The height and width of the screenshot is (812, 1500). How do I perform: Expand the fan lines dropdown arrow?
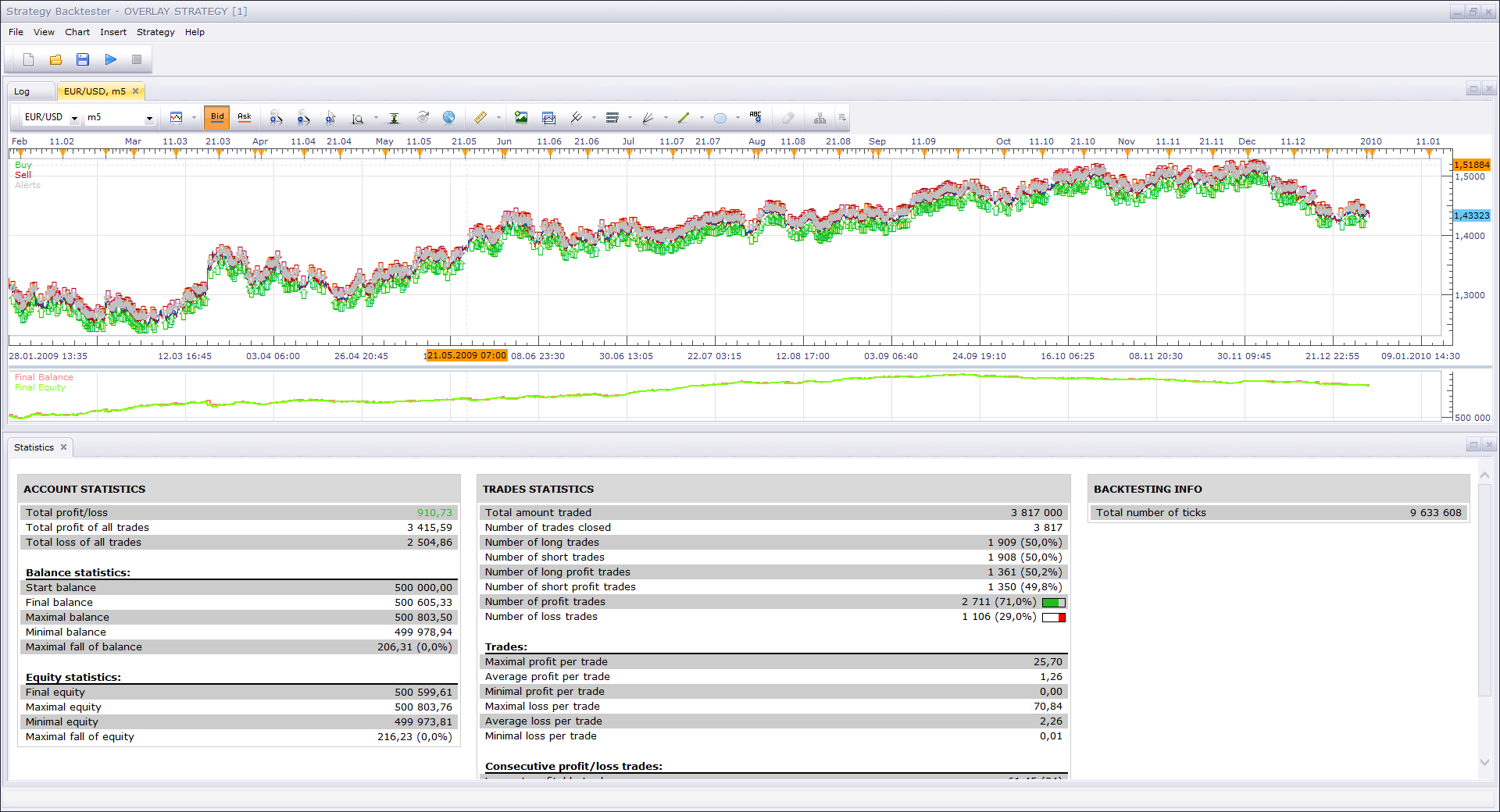click(666, 118)
